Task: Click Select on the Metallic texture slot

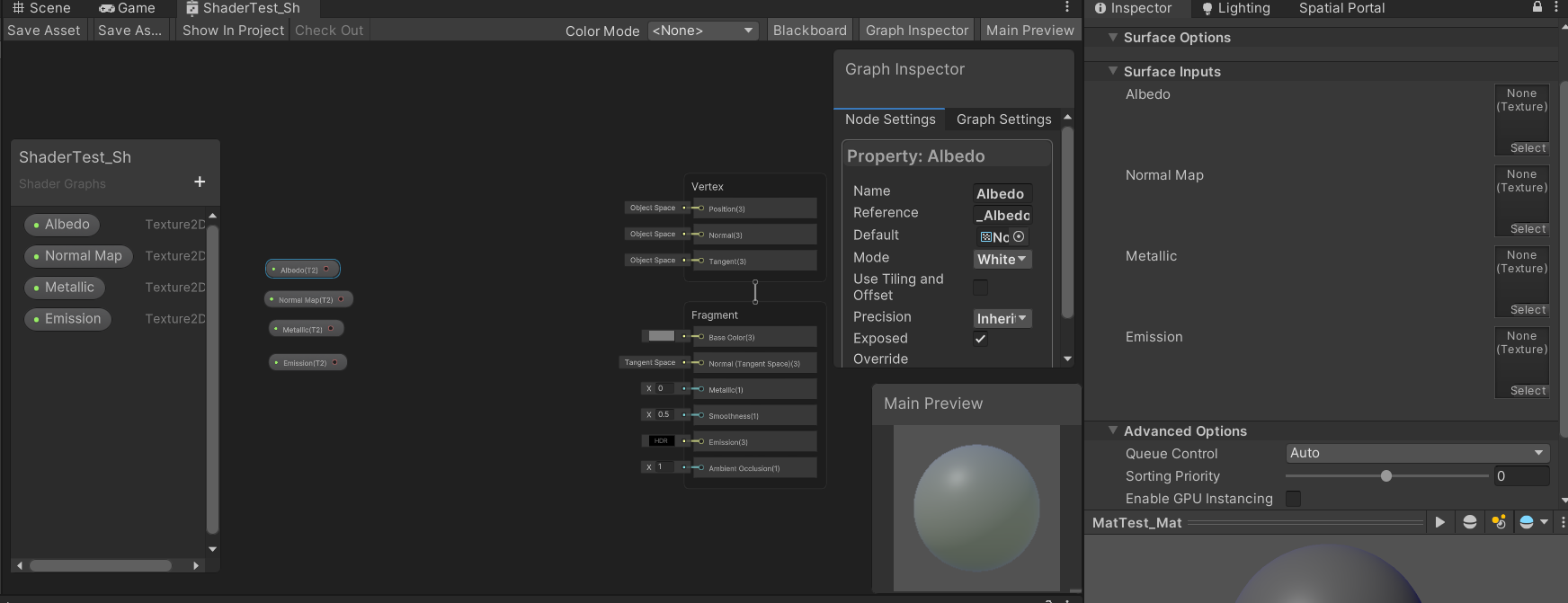Action: point(1528,310)
